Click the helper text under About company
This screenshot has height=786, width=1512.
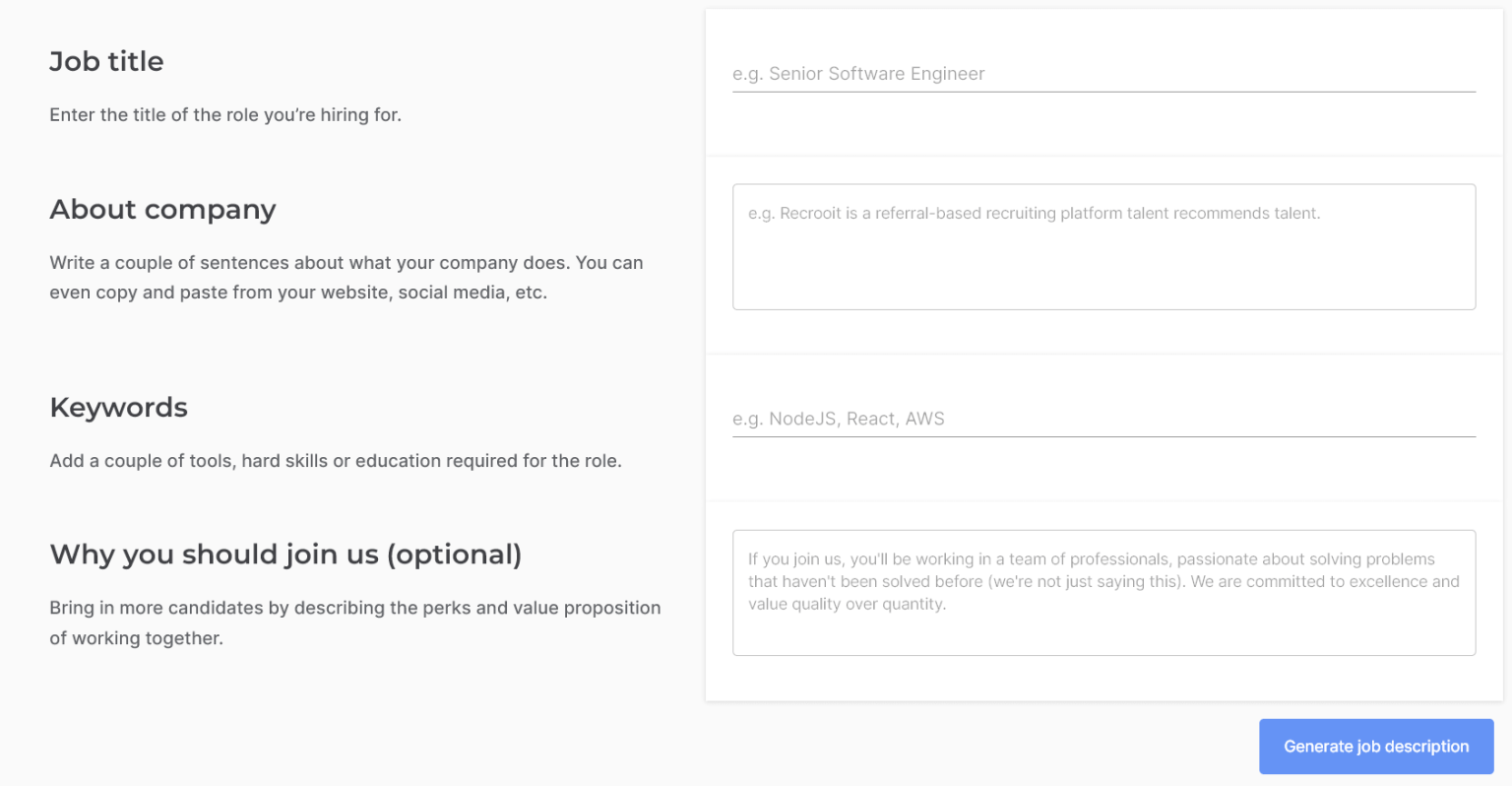click(x=346, y=277)
